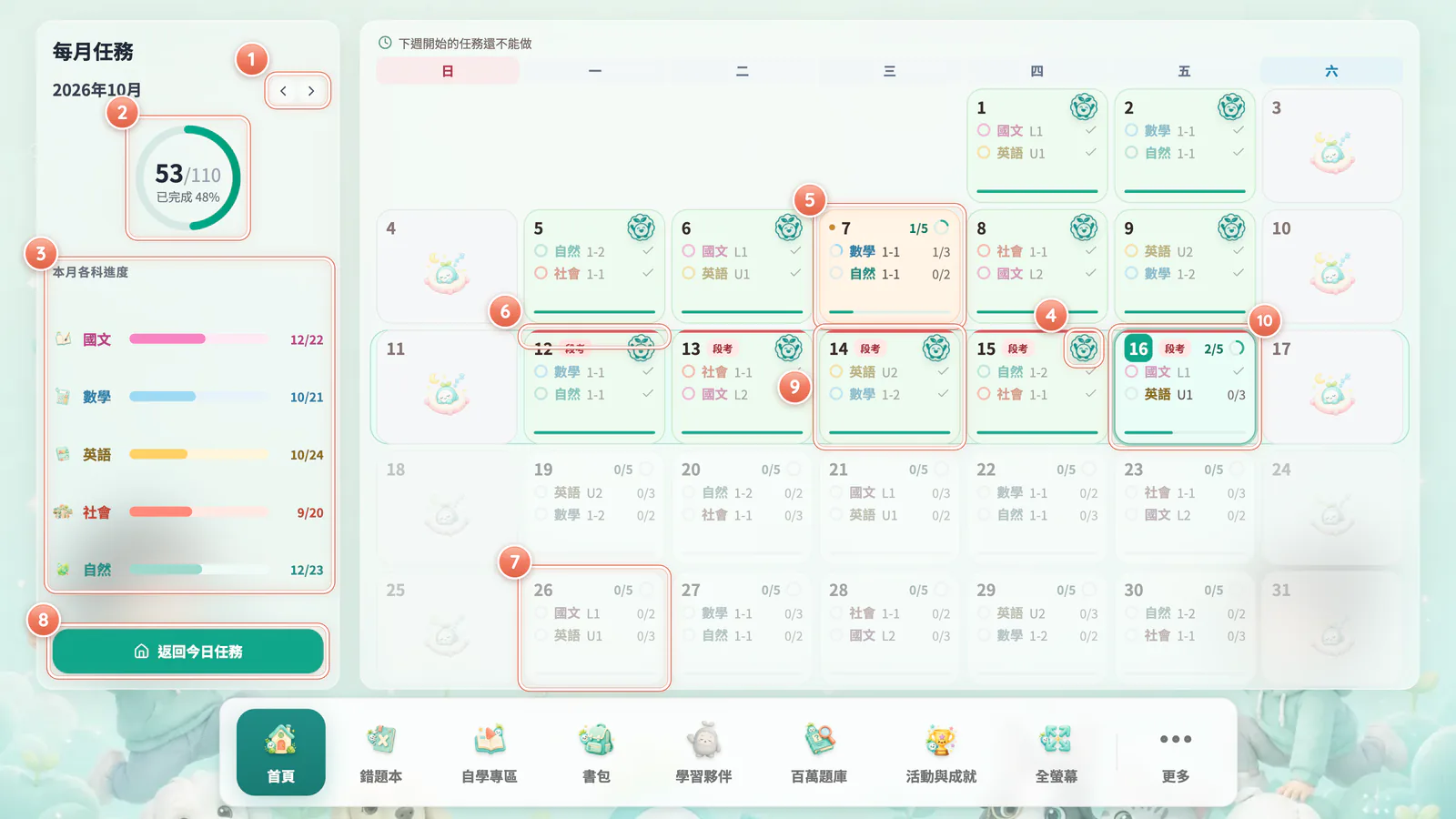Toggle the 國文 L1 task circle on day 1
The height and width of the screenshot is (819, 1456).
pyautogui.click(x=984, y=130)
